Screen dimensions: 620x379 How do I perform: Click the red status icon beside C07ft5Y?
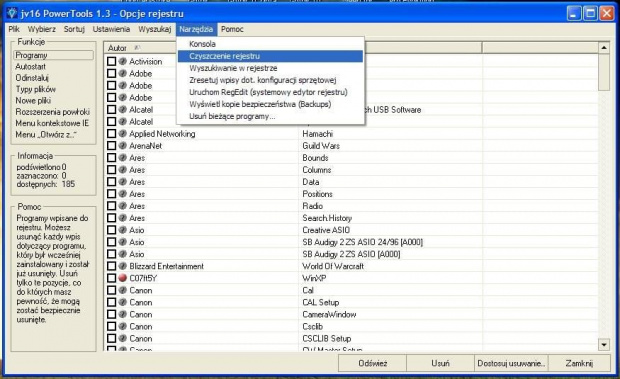(123, 278)
